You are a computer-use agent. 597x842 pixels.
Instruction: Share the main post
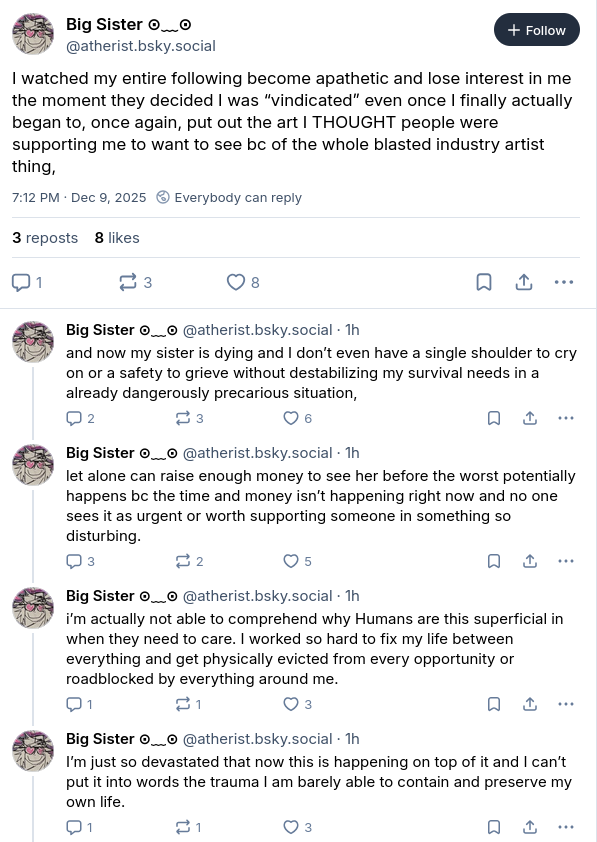coord(523,282)
